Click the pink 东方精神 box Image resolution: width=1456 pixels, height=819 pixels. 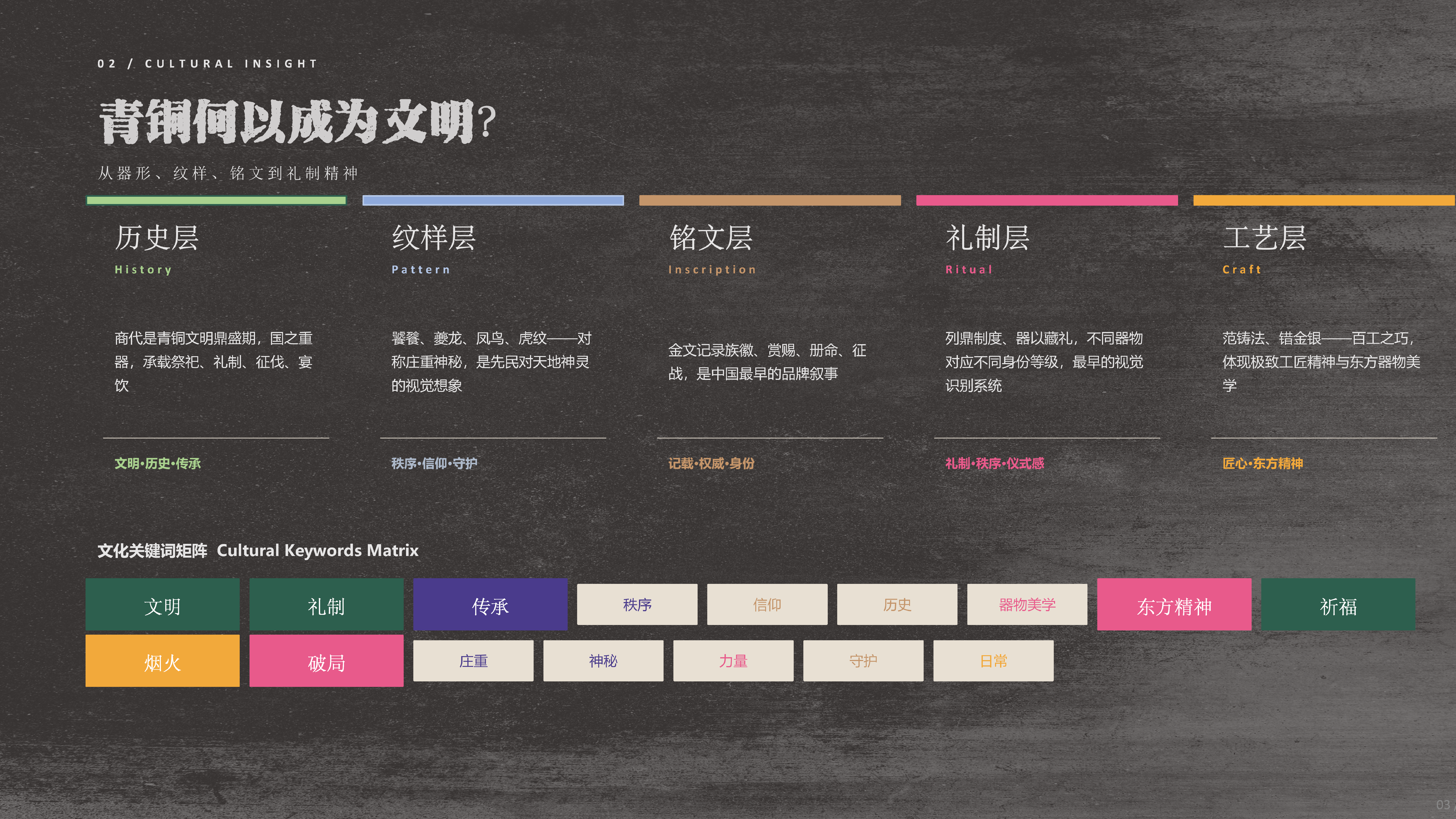[1174, 604]
